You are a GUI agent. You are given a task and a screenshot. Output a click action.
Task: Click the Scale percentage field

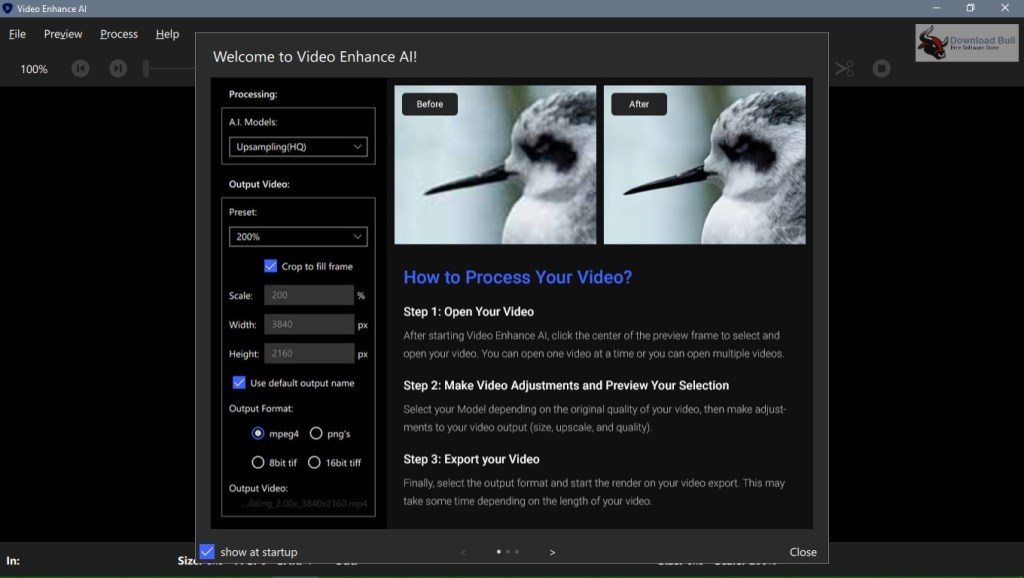pyautogui.click(x=309, y=295)
